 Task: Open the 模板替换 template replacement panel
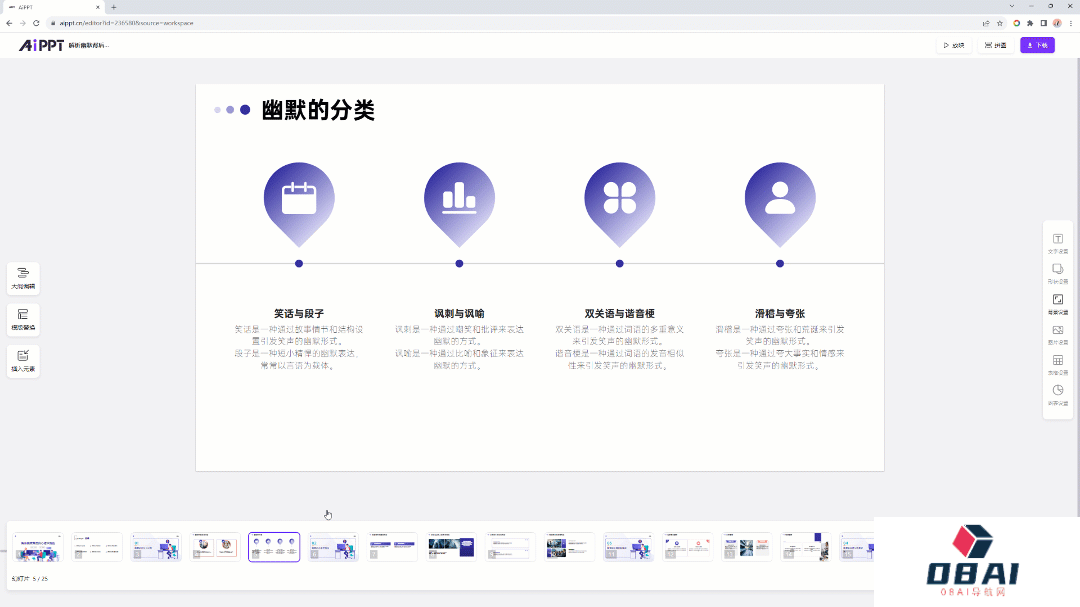click(22, 319)
